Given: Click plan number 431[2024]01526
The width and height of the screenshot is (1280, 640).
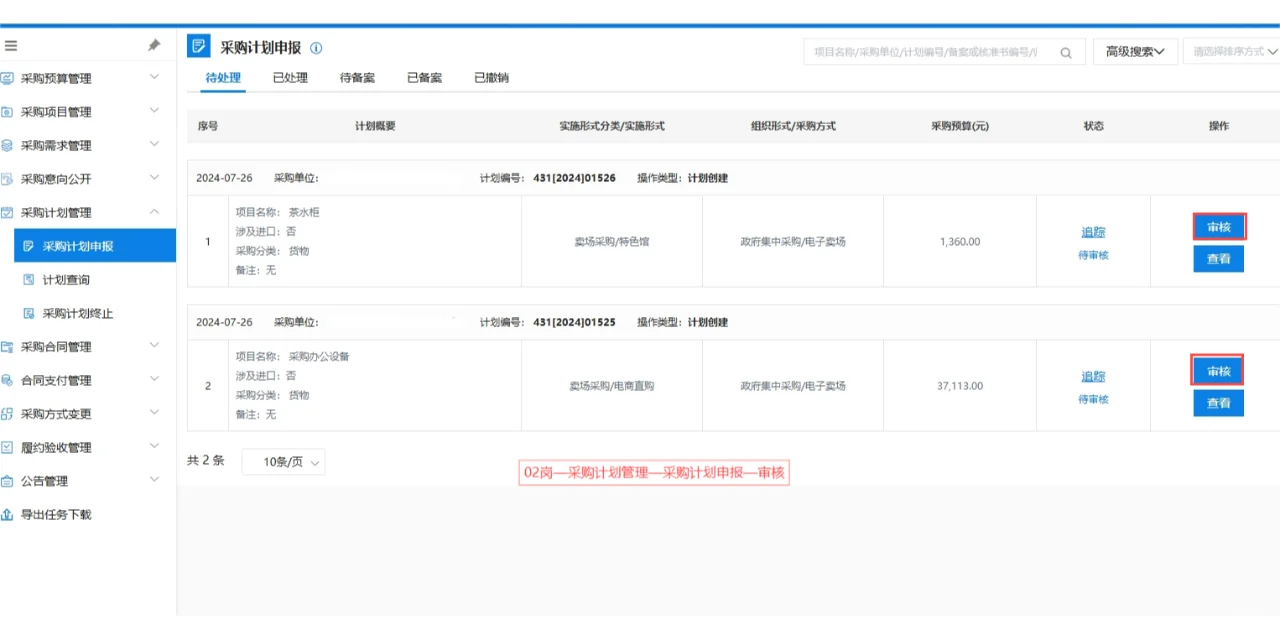Looking at the screenshot, I should 574,178.
